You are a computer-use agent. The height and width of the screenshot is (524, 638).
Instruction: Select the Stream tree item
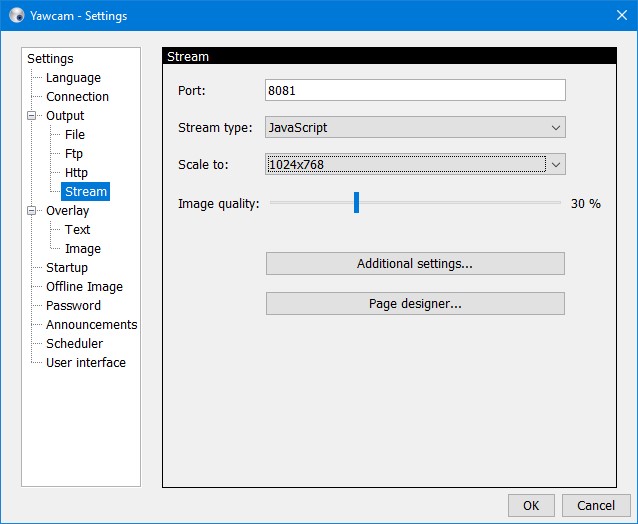(x=85, y=191)
